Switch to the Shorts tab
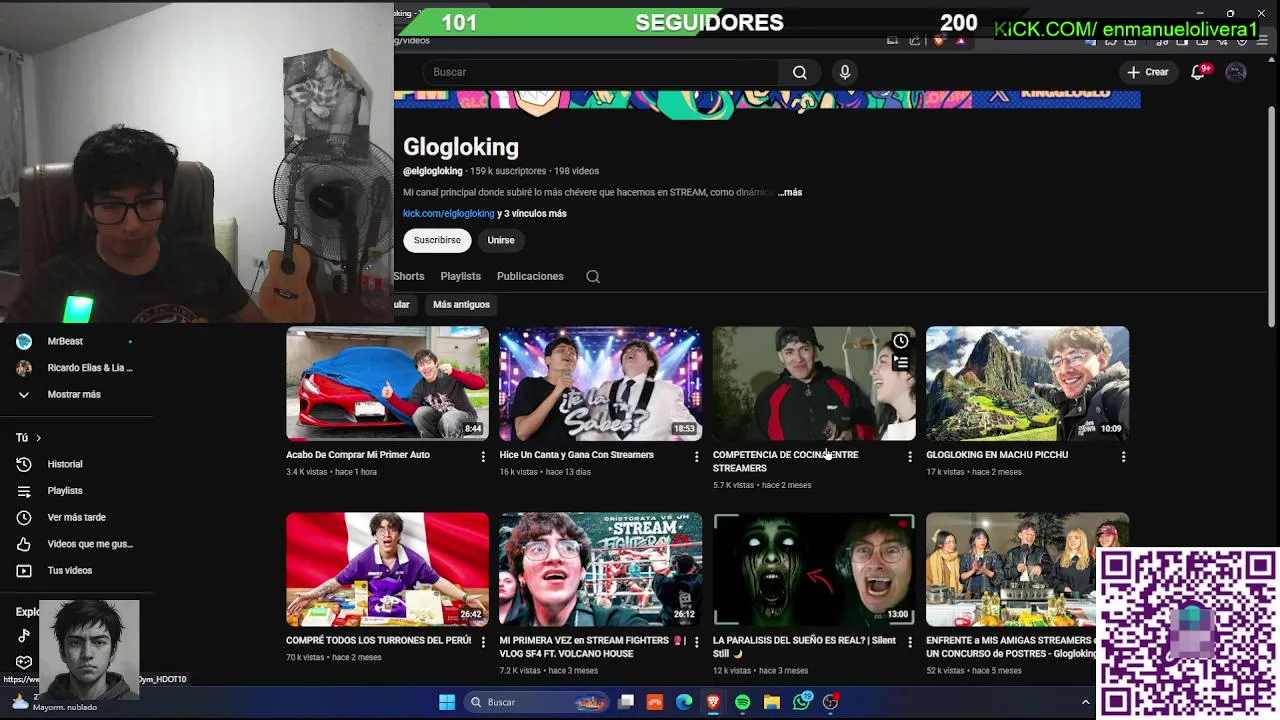Image resolution: width=1280 pixels, height=720 pixels. pyautogui.click(x=409, y=276)
